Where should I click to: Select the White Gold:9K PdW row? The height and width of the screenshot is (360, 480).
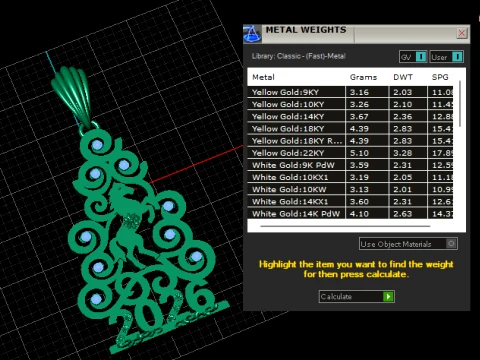tap(350, 165)
